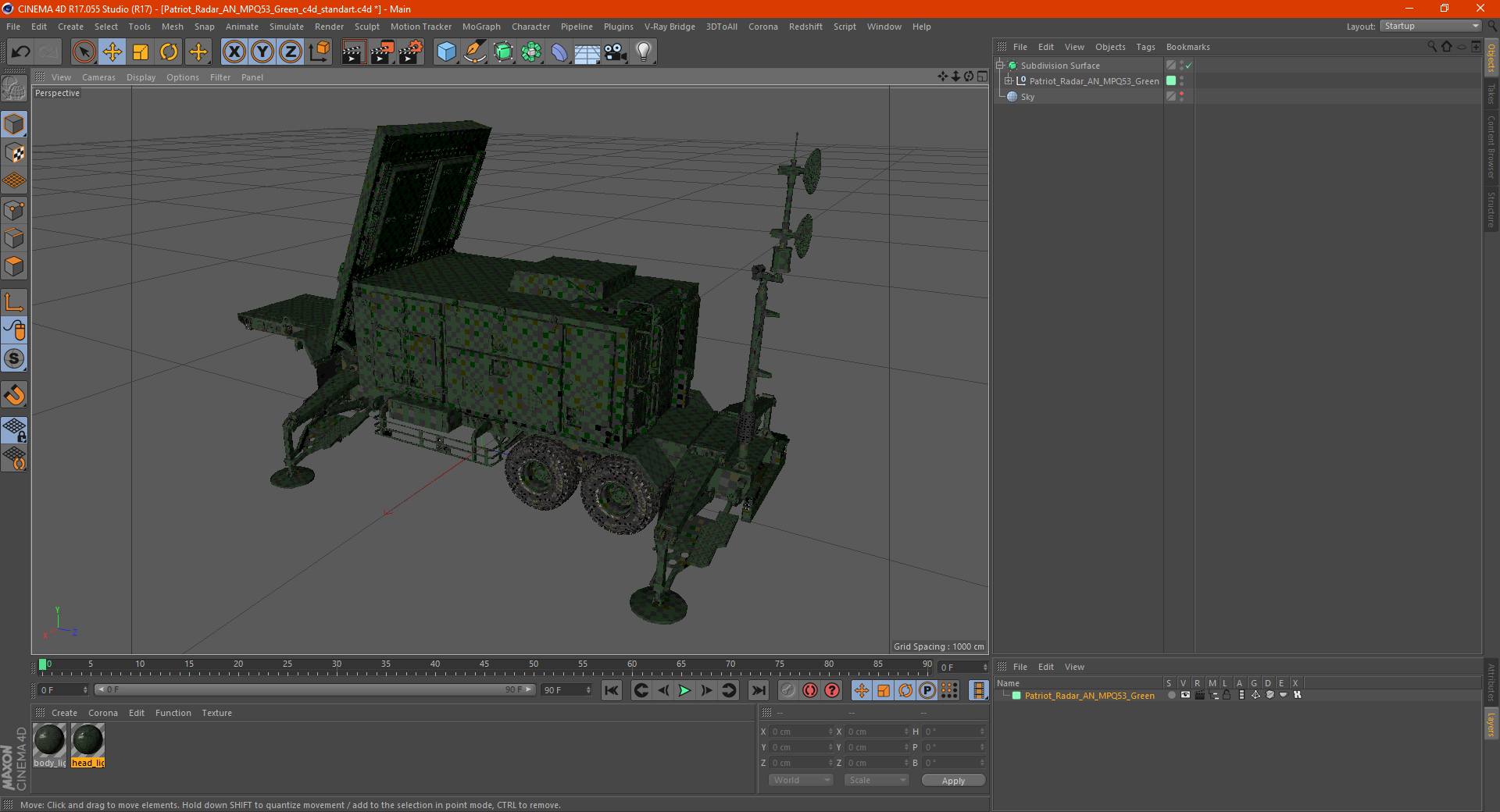Screen dimensions: 1500x812
Task: Click X position input field
Action: pos(802,732)
